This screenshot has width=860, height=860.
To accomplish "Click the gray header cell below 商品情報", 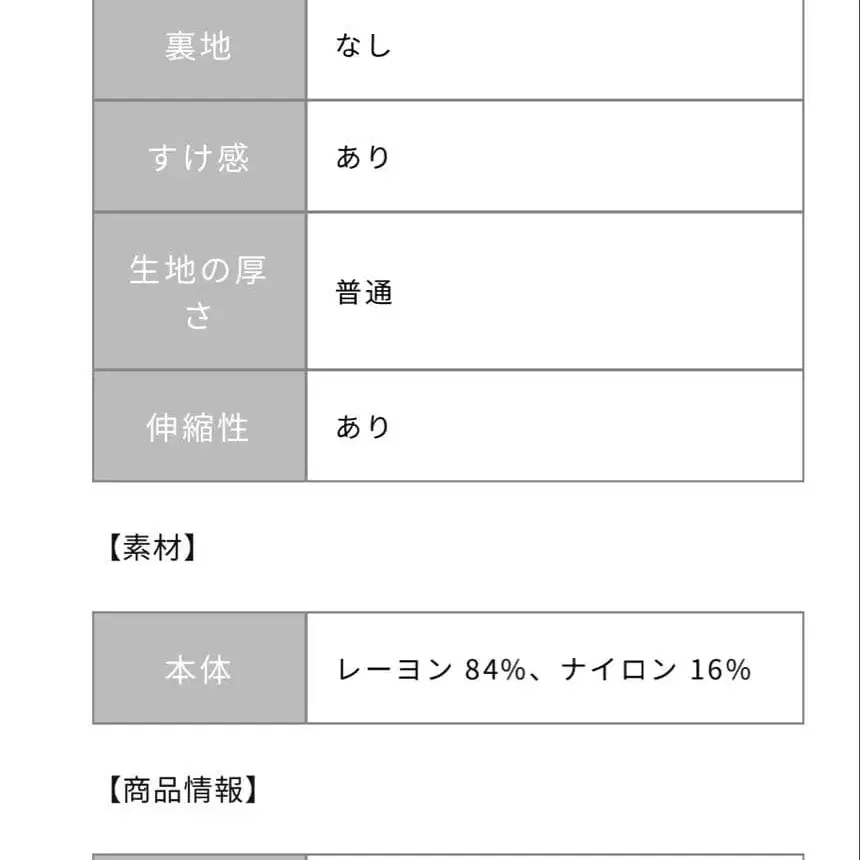I will 198,856.
